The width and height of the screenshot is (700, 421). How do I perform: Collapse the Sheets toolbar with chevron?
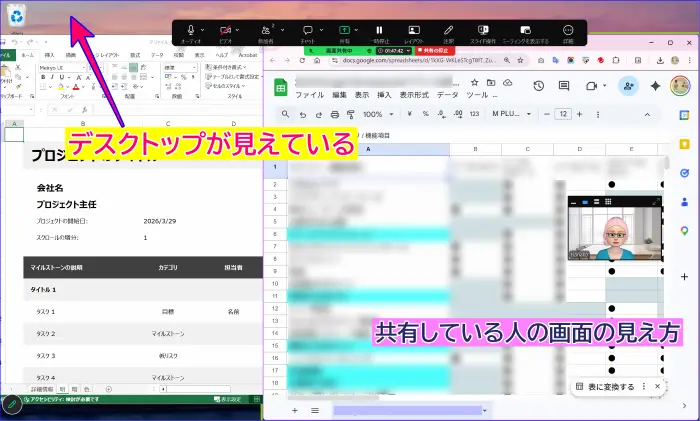(x=647, y=115)
